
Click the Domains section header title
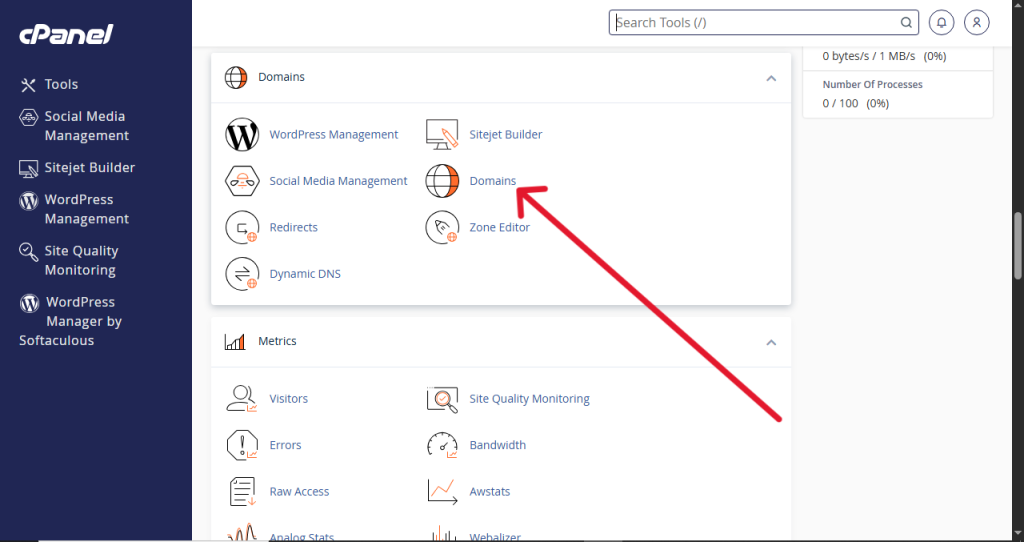281,77
